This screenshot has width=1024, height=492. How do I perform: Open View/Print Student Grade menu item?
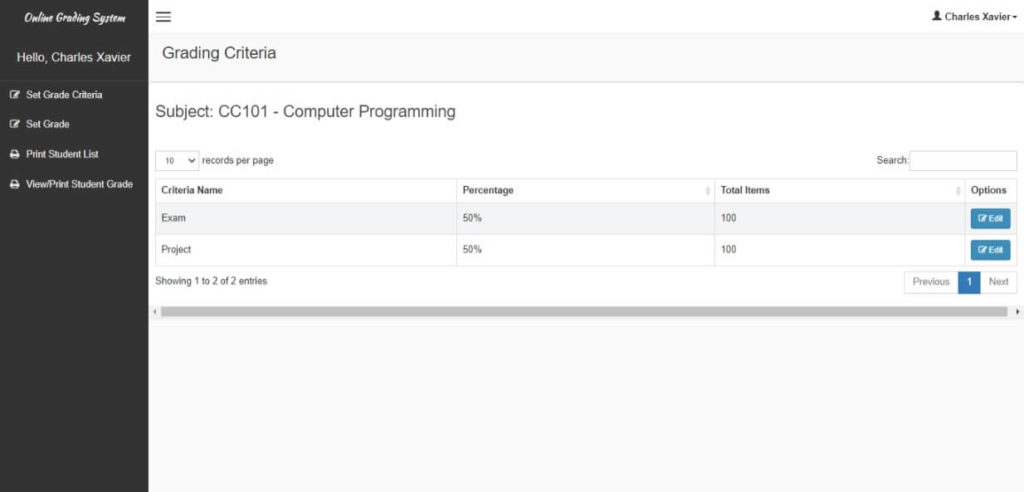(x=79, y=185)
